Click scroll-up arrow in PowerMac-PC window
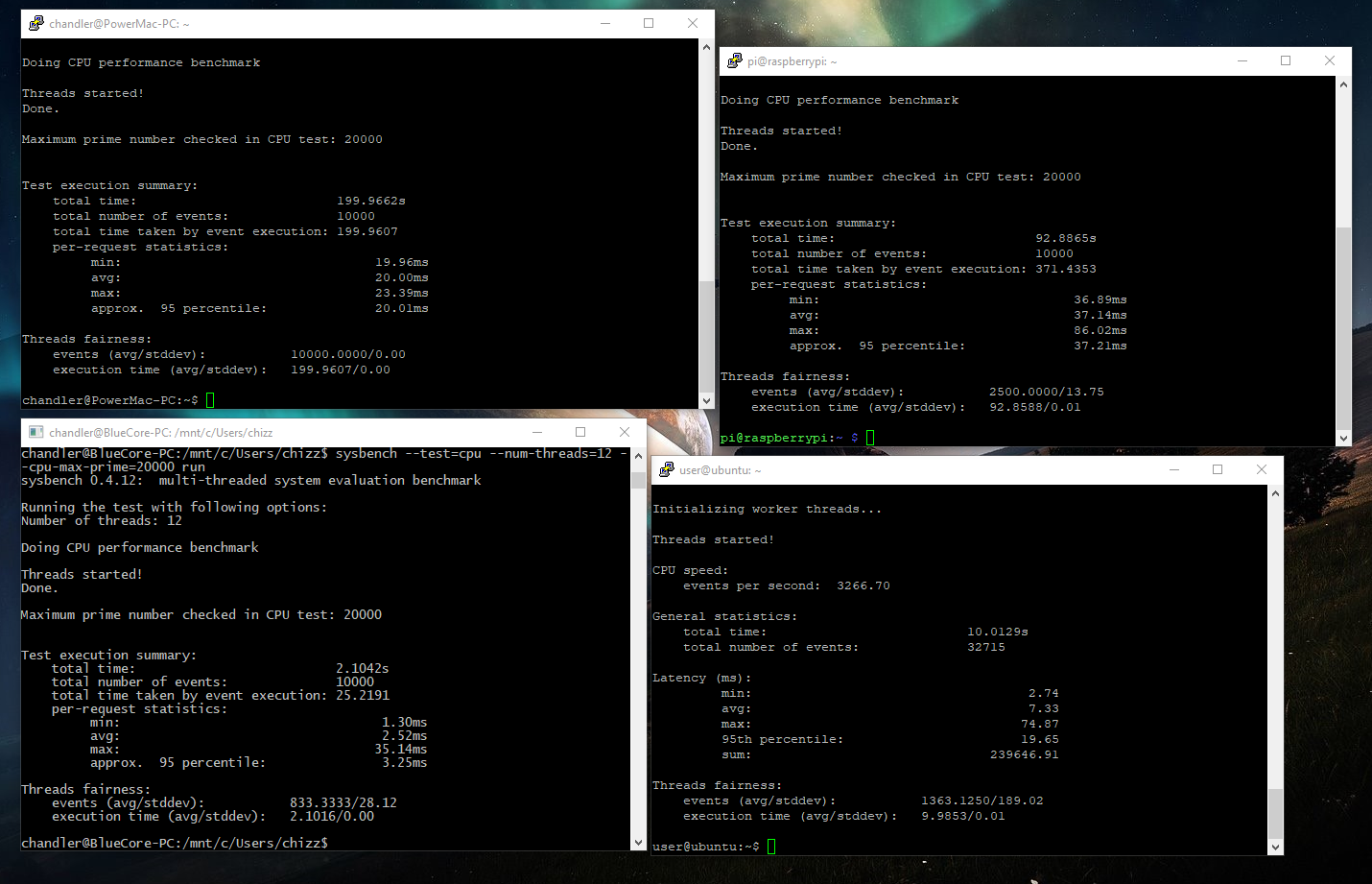 (x=707, y=46)
